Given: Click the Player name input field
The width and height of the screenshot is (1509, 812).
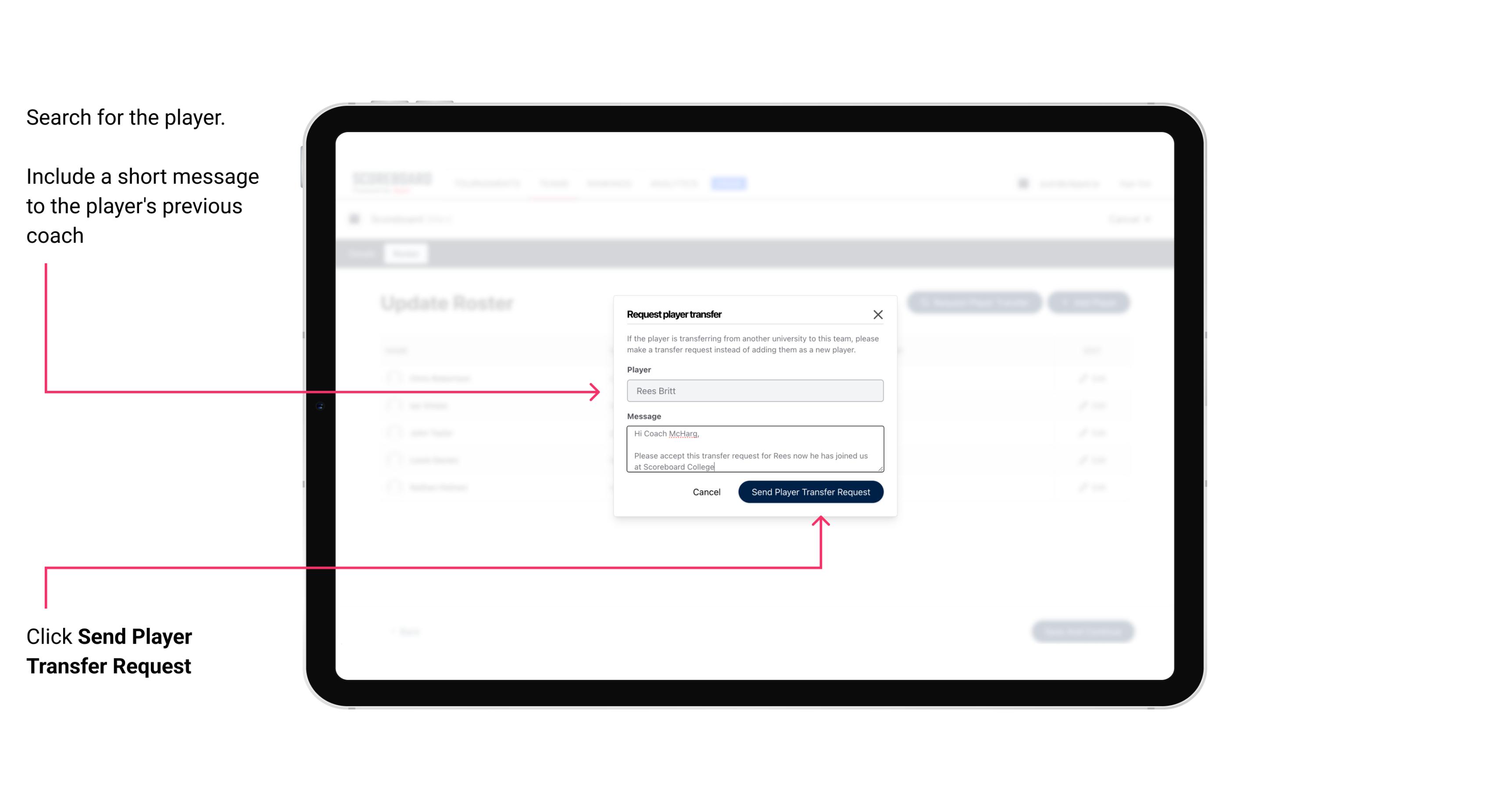Looking at the screenshot, I should (x=755, y=391).
